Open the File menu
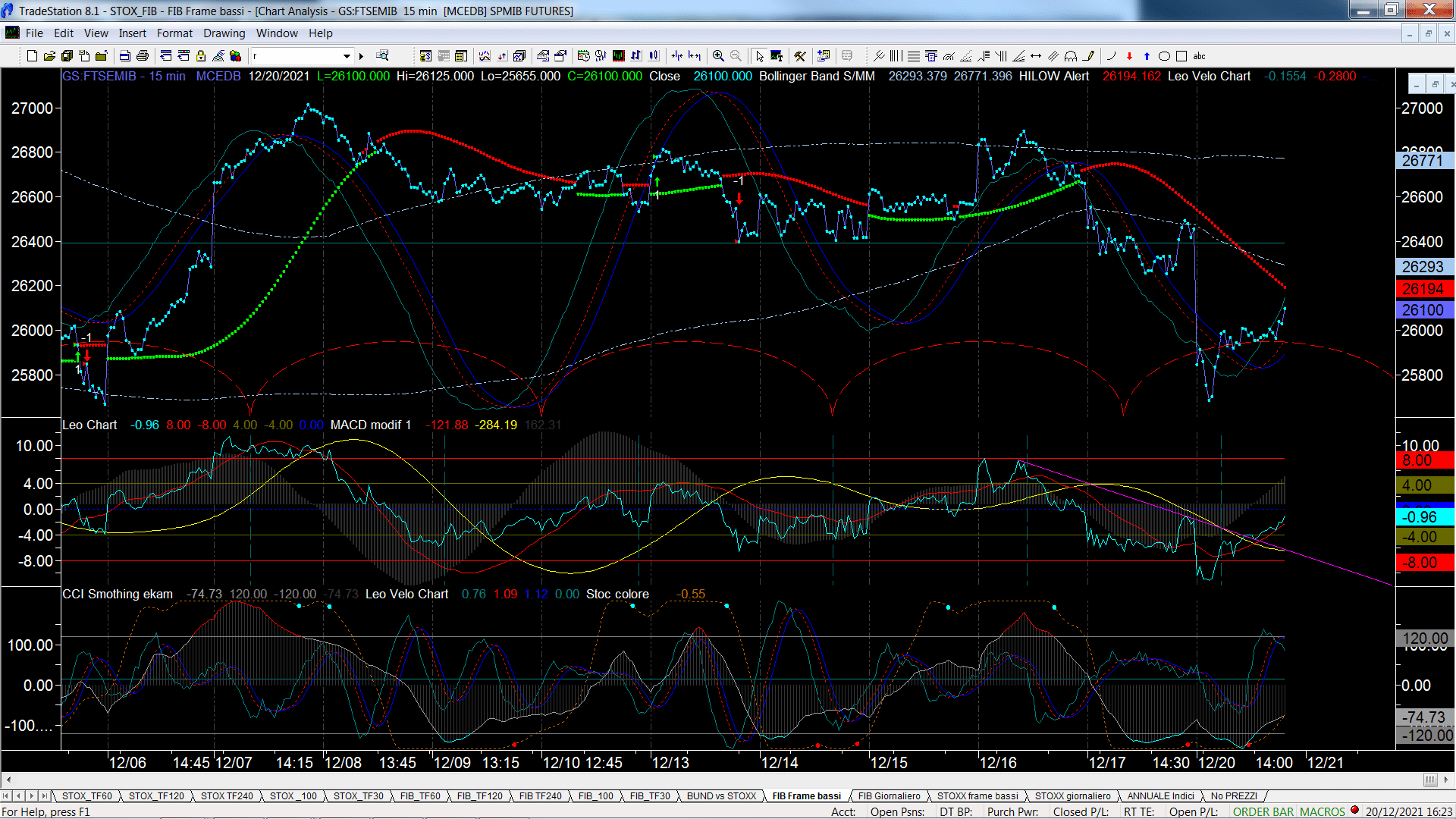1456x819 pixels. [x=34, y=33]
